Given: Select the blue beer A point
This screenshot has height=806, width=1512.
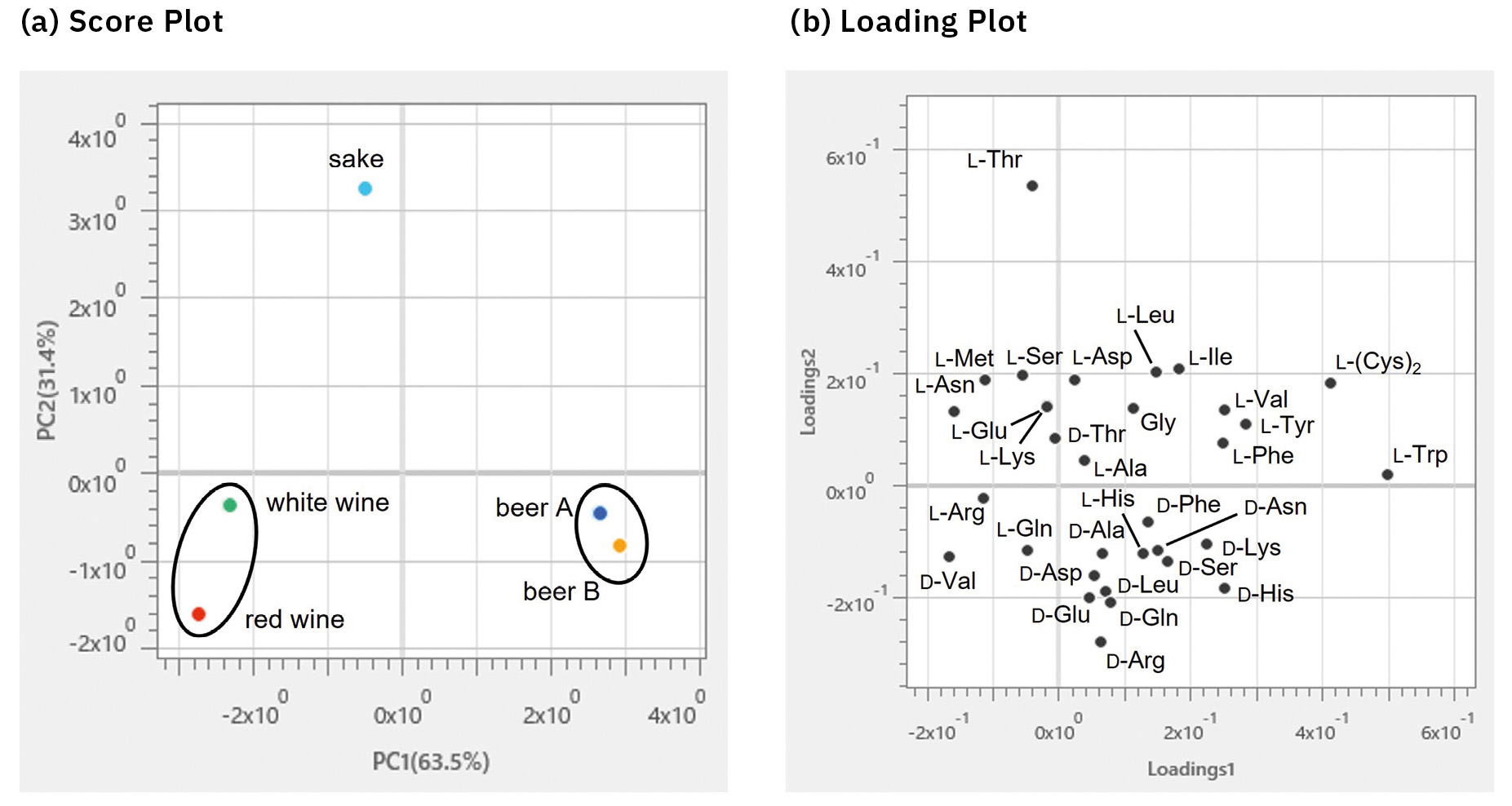Looking at the screenshot, I should [600, 513].
